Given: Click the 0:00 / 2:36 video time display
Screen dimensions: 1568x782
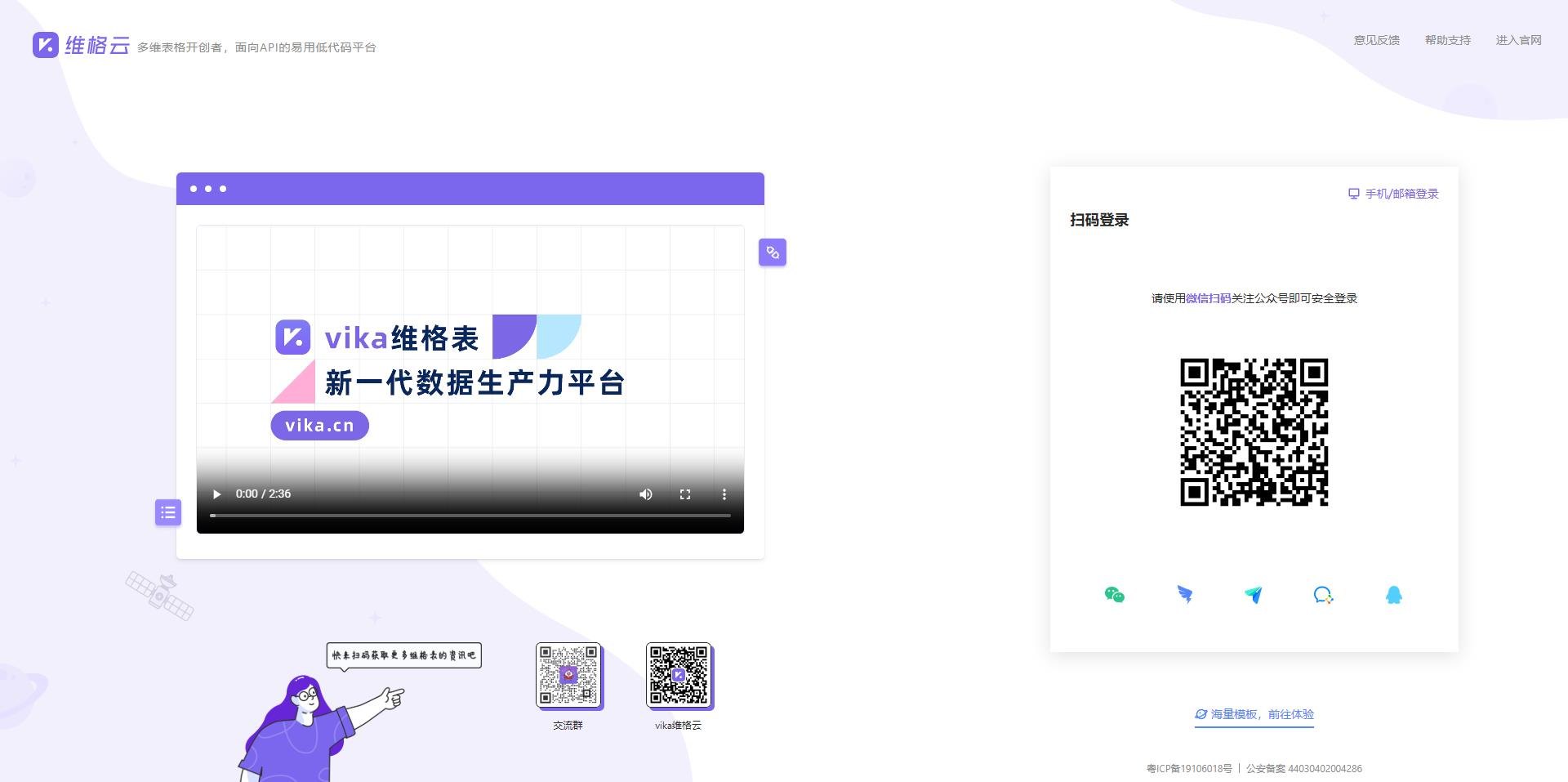Looking at the screenshot, I should [x=263, y=494].
